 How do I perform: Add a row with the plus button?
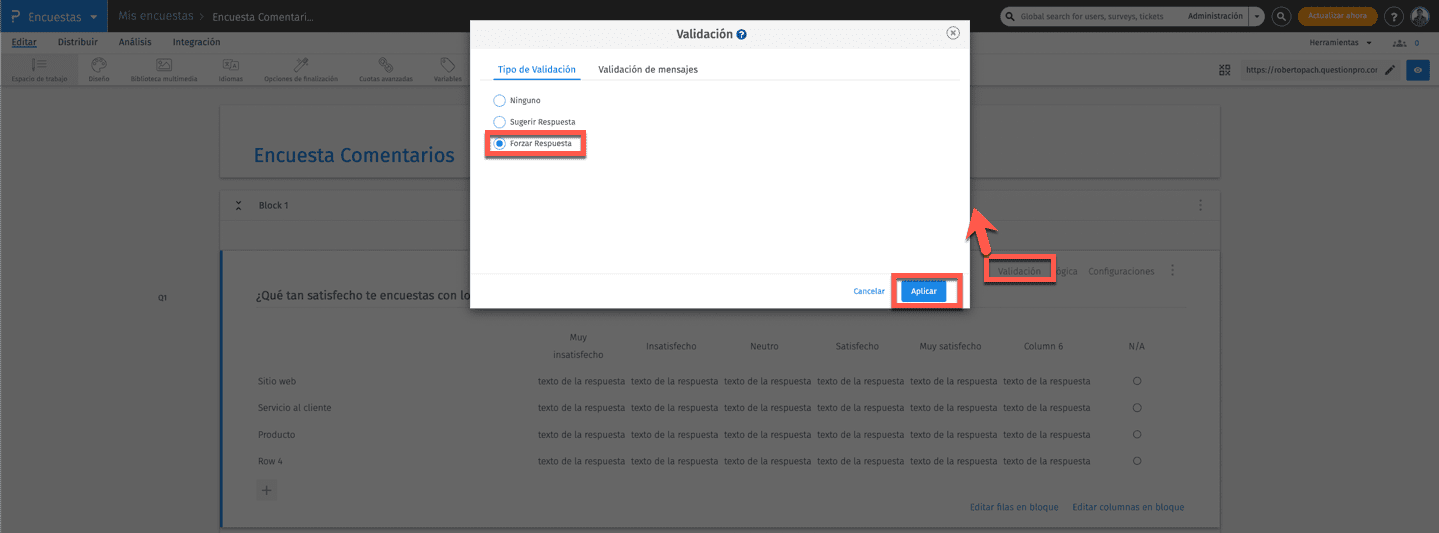pos(266,490)
